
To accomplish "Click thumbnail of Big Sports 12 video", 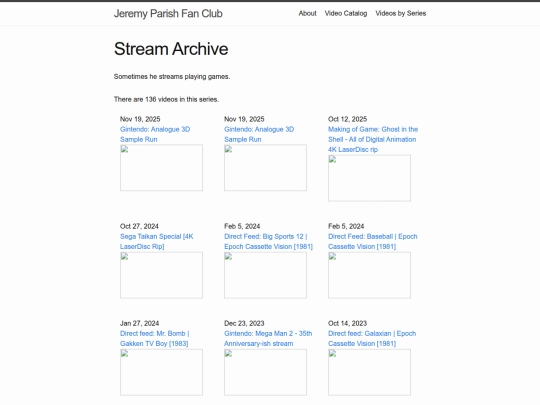I will (265, 275).
